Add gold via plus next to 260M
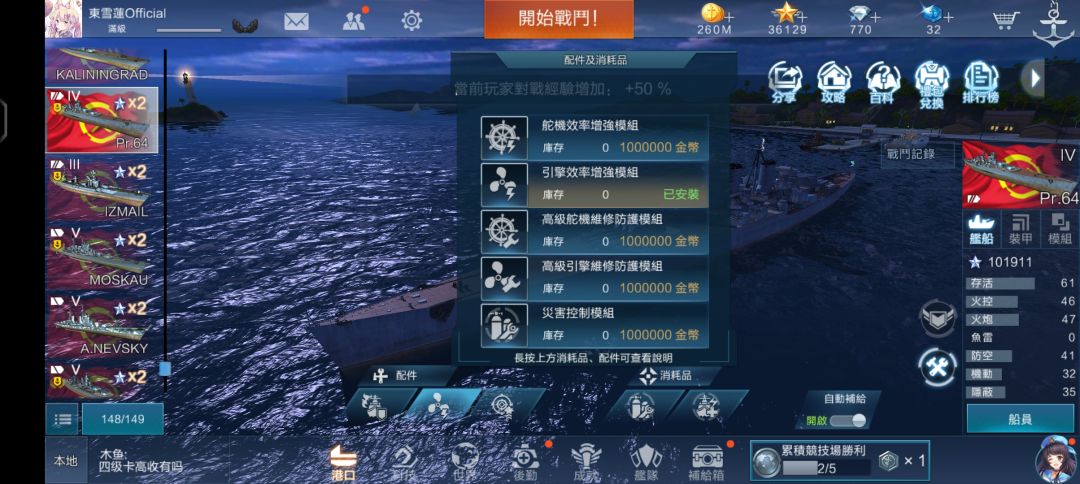 [x=729, y=15]
